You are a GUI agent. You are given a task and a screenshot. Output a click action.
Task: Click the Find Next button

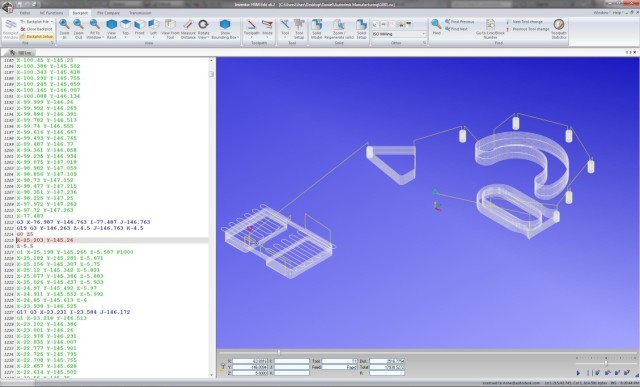pyautogui.click(x=457, y=29)
